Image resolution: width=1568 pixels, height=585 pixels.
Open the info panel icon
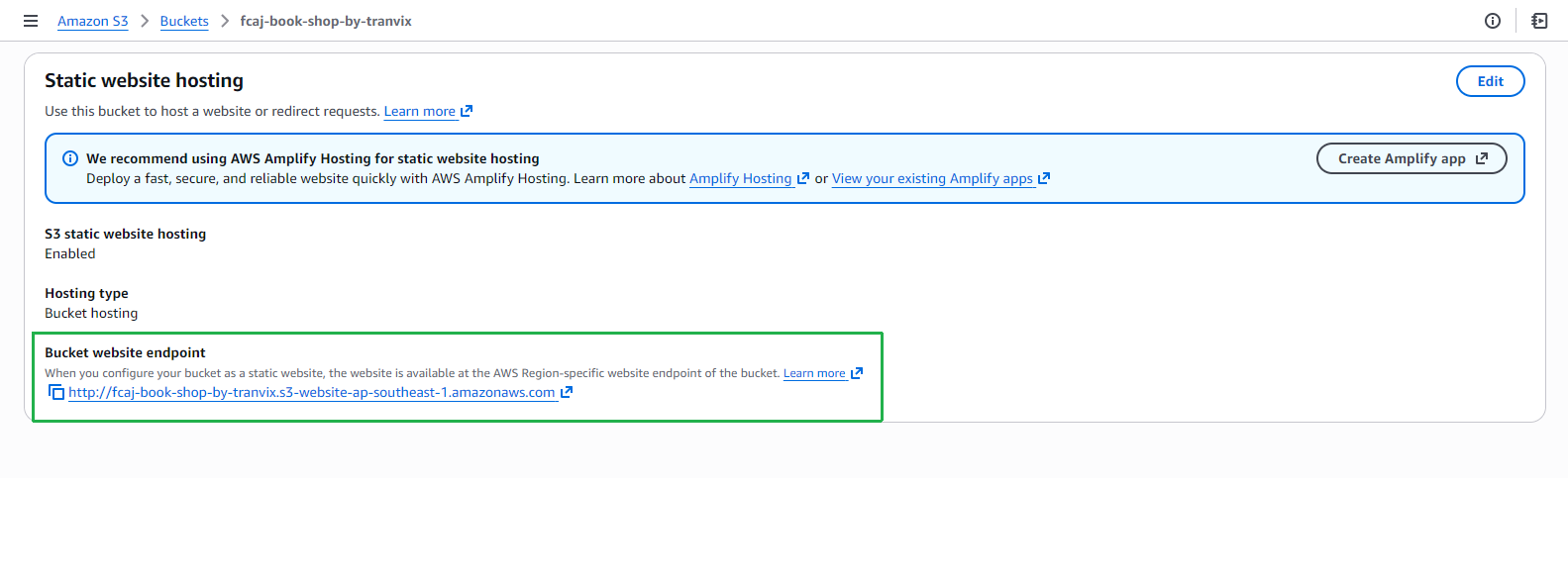(x=1493, y=21)
